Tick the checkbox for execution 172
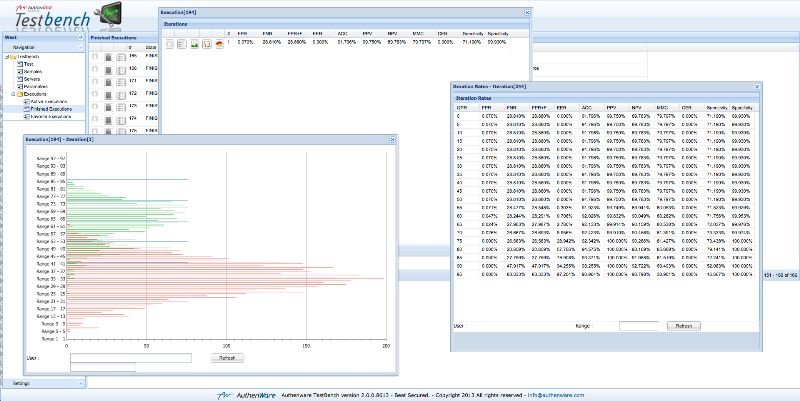The image size is (800, 401). click(95, 94)
